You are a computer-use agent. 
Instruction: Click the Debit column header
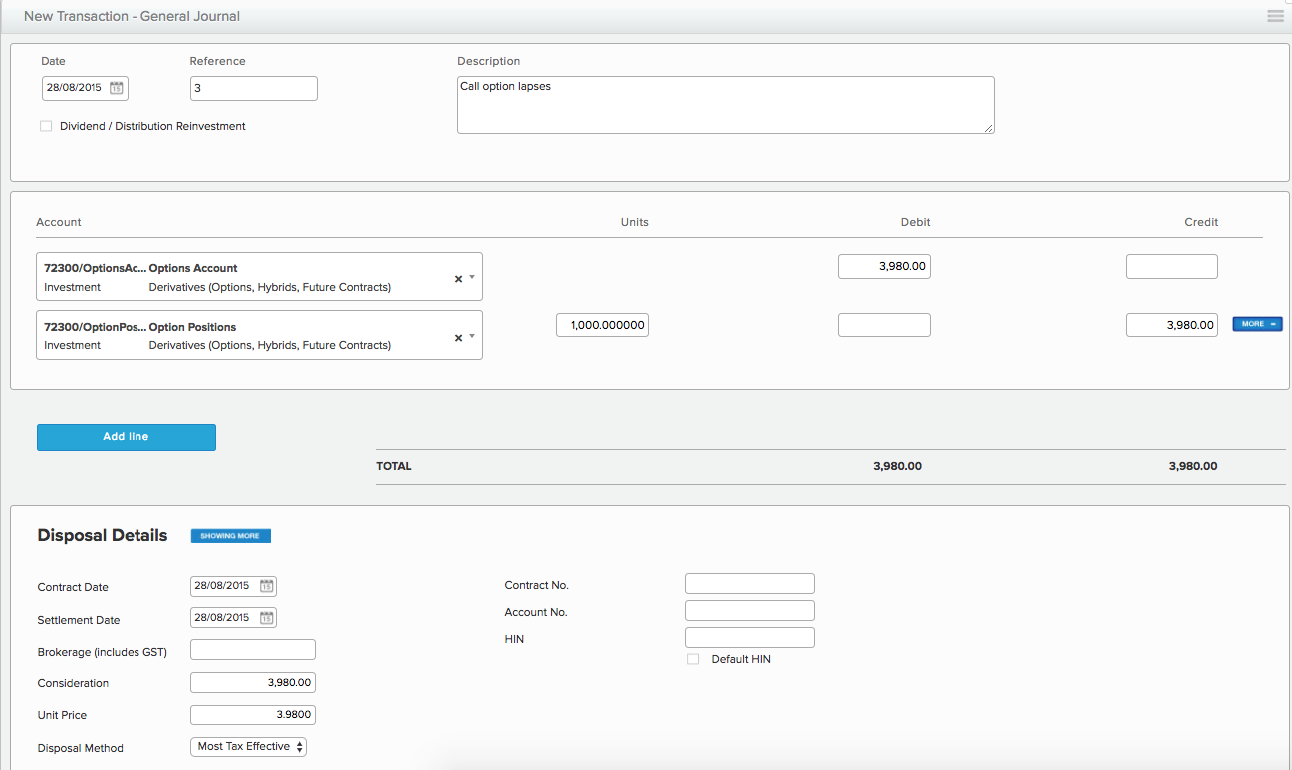(x=915, y=222)
